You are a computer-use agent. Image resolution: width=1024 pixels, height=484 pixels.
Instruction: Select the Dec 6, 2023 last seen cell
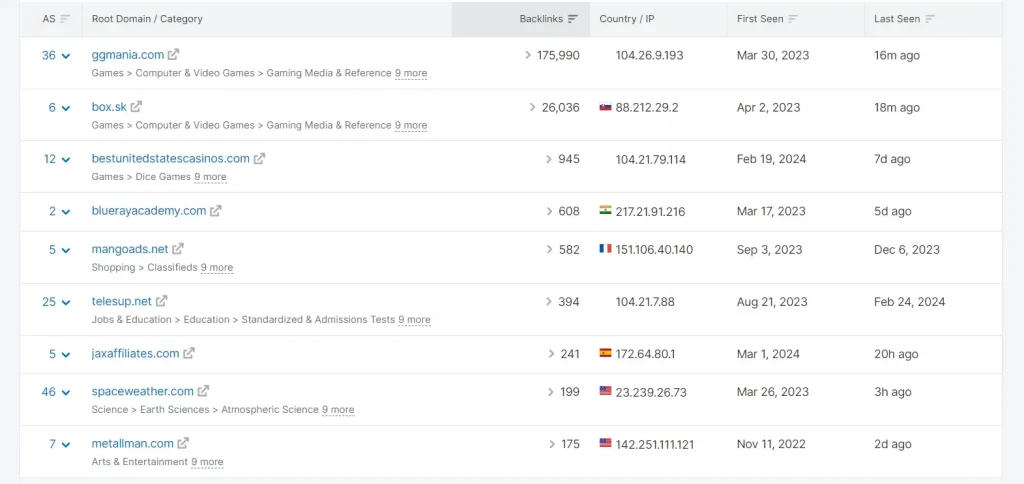(x=906, y=250)
